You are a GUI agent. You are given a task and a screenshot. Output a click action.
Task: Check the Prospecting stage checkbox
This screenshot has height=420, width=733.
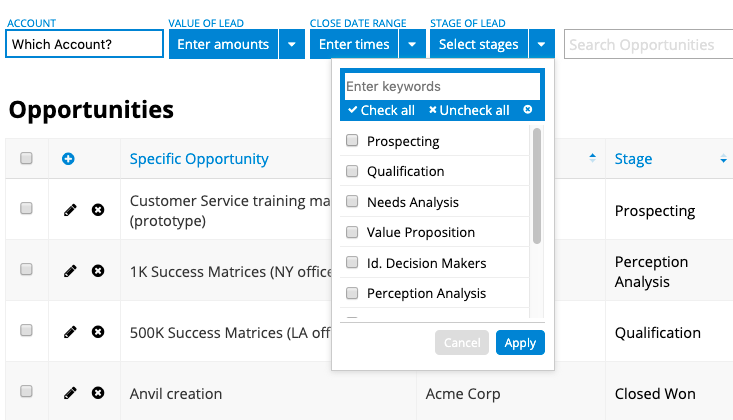(352, 141)
